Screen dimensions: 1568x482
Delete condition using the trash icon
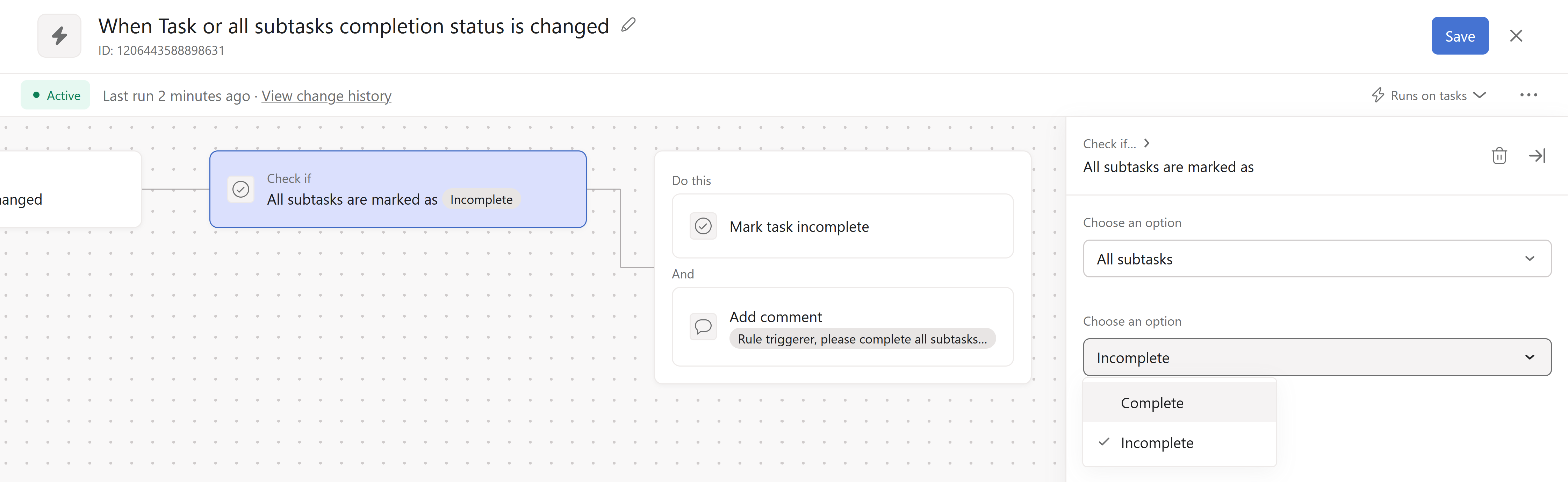1499,156
